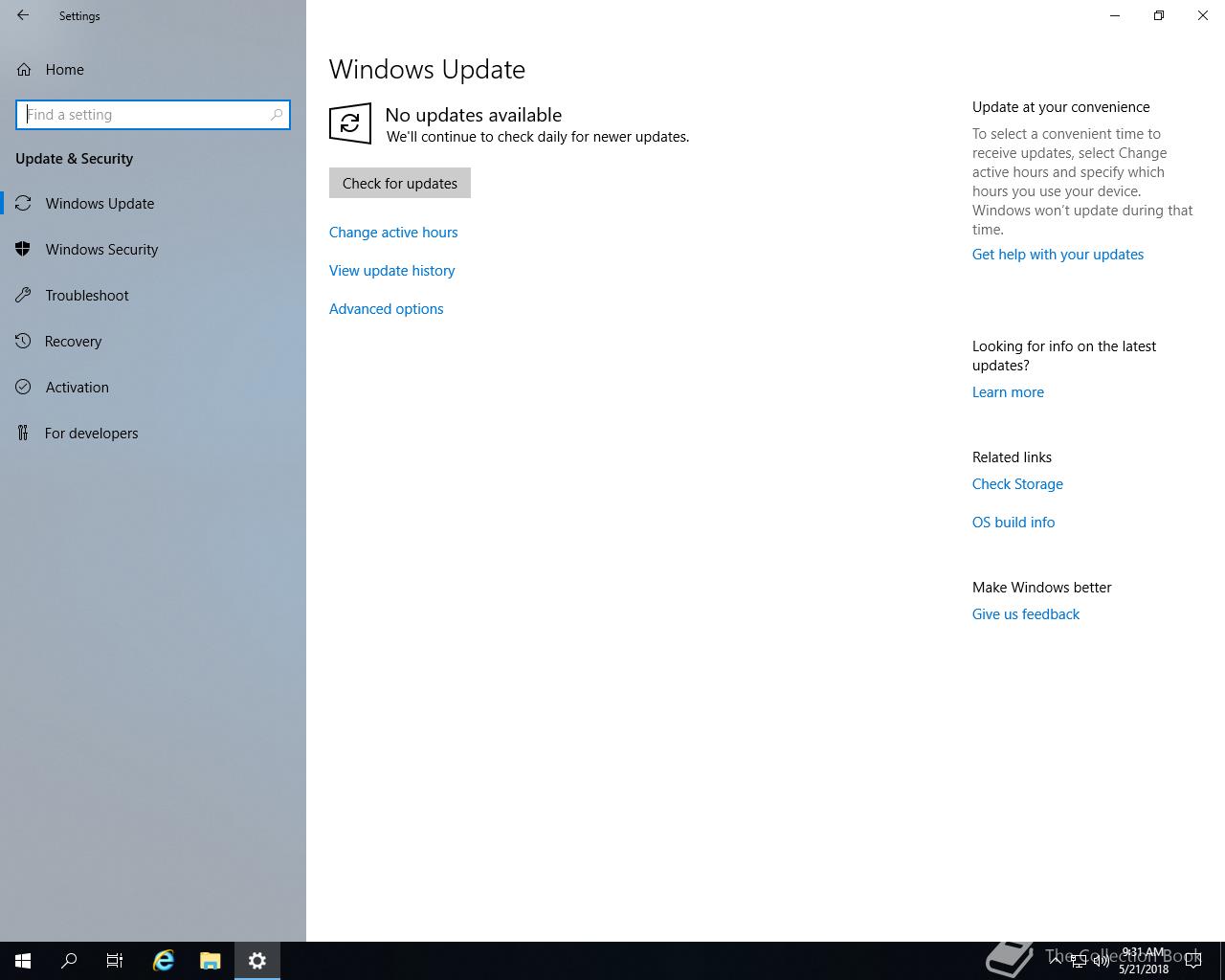Open Change active hours
Viewport: 1225px width, 980px height.
pos(393,233)
